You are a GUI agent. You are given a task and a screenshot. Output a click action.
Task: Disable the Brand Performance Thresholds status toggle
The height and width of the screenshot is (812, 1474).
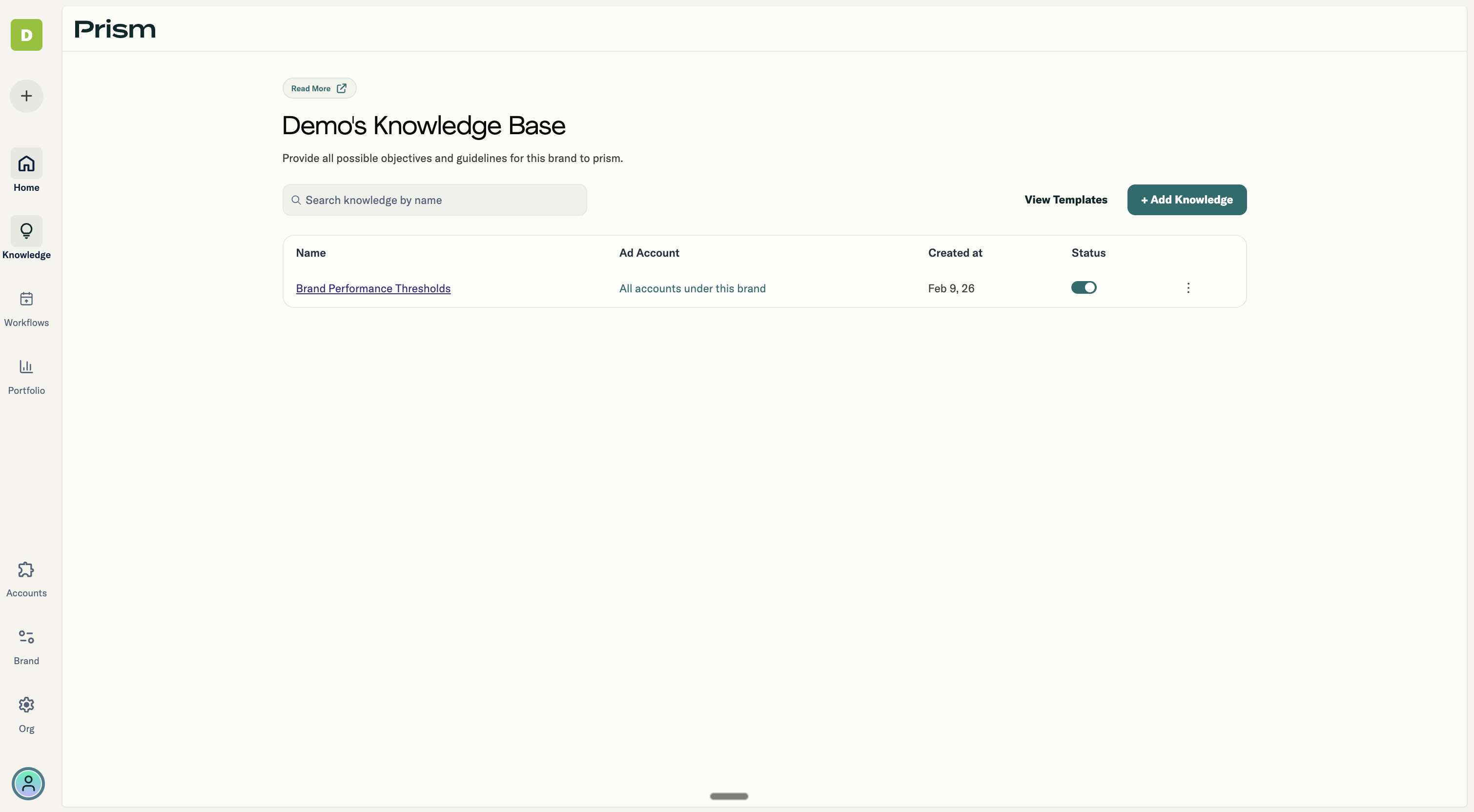pos(1084,287)
